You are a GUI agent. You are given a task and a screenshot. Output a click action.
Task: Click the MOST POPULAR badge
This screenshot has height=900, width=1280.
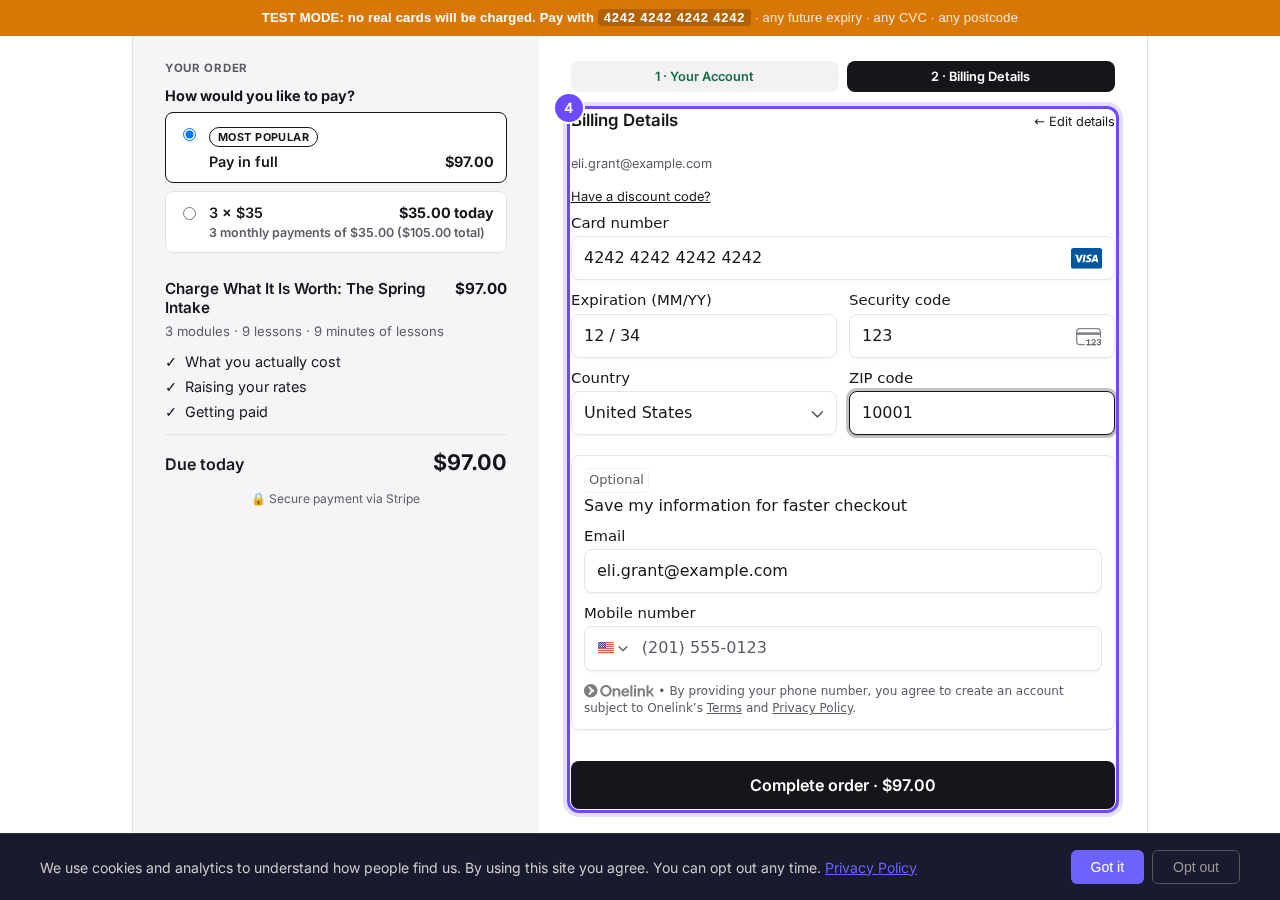263,137
